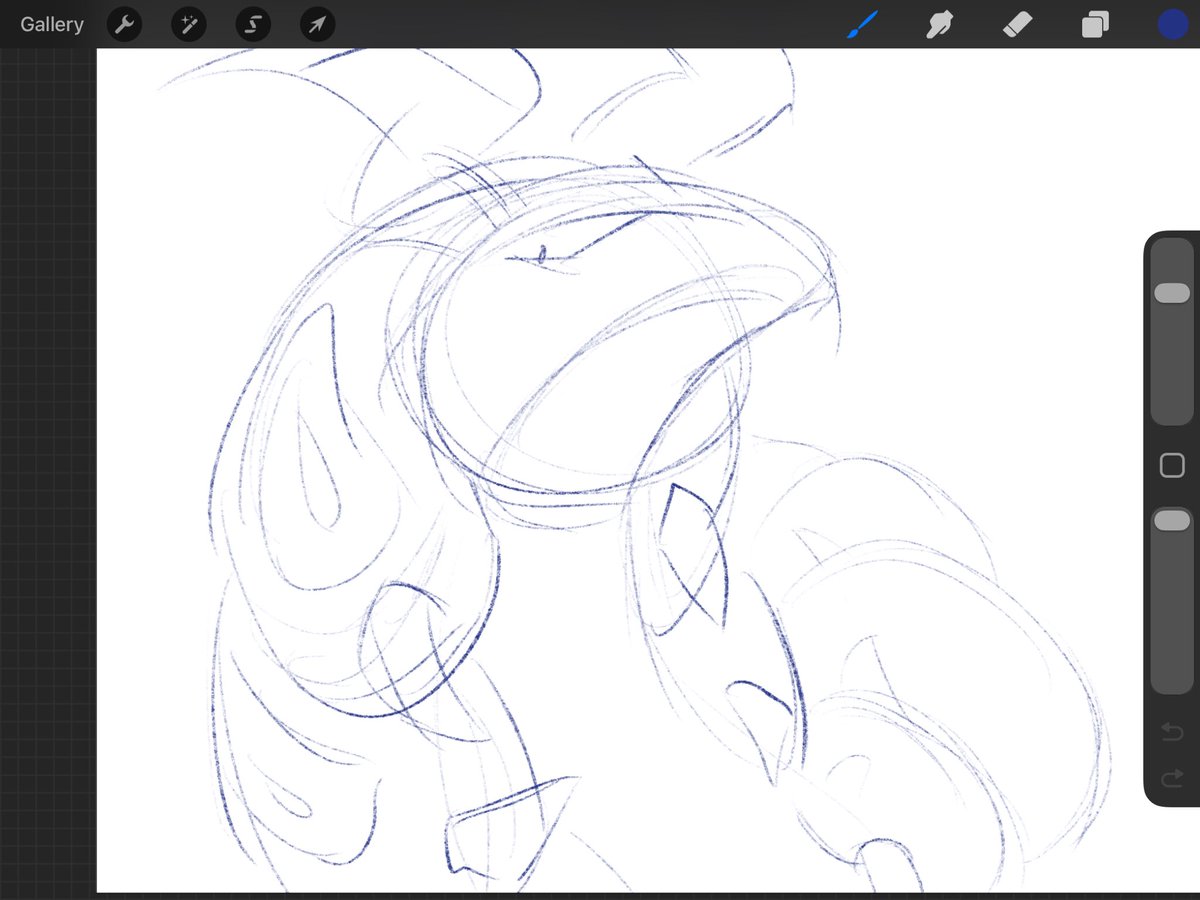Open the Adjustments magic wand menu
The image size is (1200, 900).
click(189, 24)
